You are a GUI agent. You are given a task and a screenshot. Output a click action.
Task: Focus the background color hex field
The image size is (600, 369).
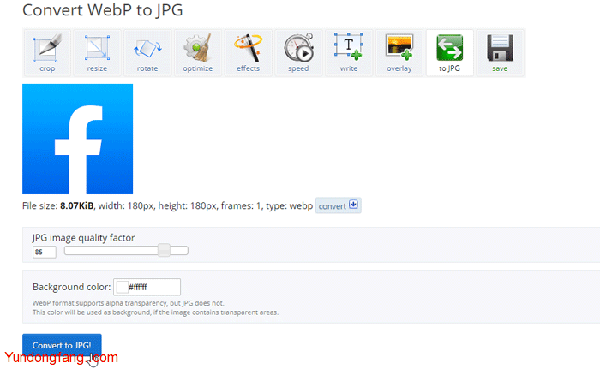pos(147,287)
